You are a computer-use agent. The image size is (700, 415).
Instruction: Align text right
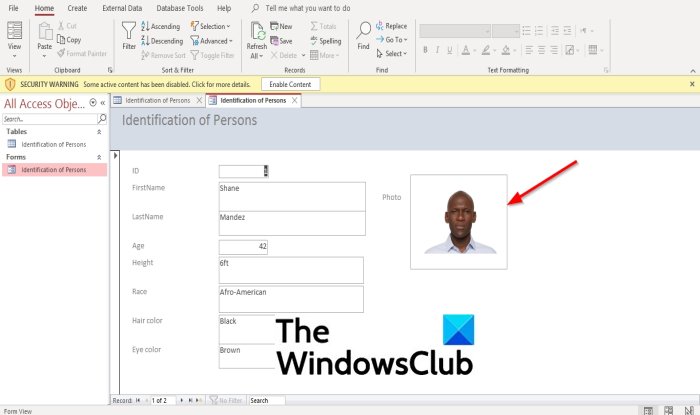point(554,50)
